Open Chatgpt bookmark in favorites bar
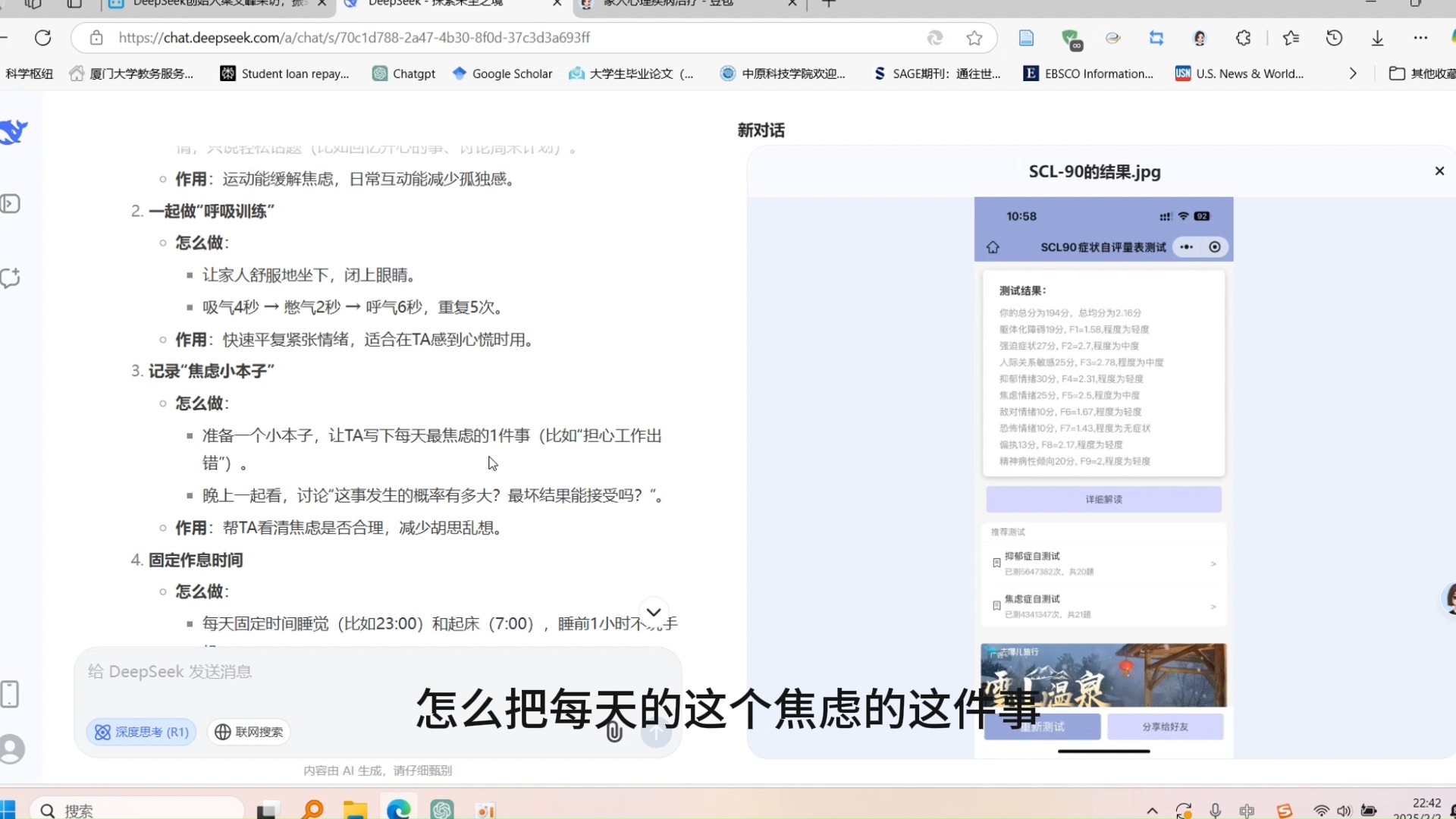1456x819 pixels. (404, 74)
